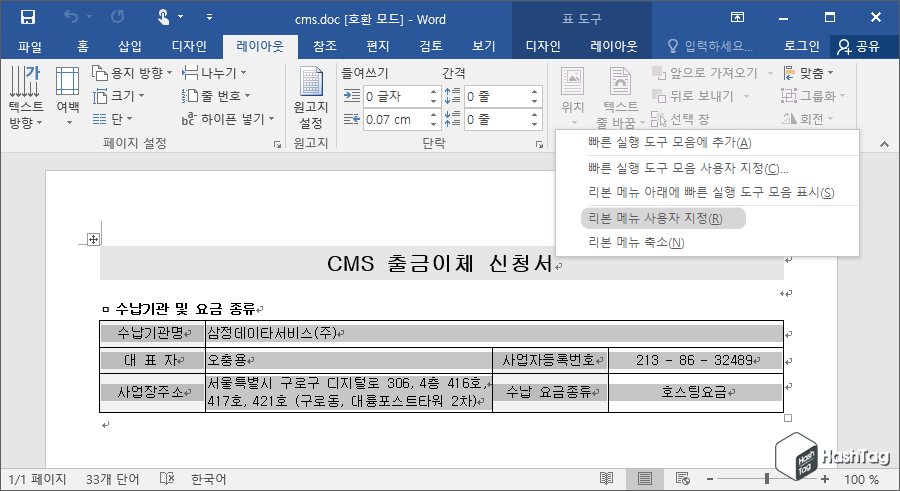900x491 pixels.
Task: Switch to the 참조 tab
Action: 325,46
